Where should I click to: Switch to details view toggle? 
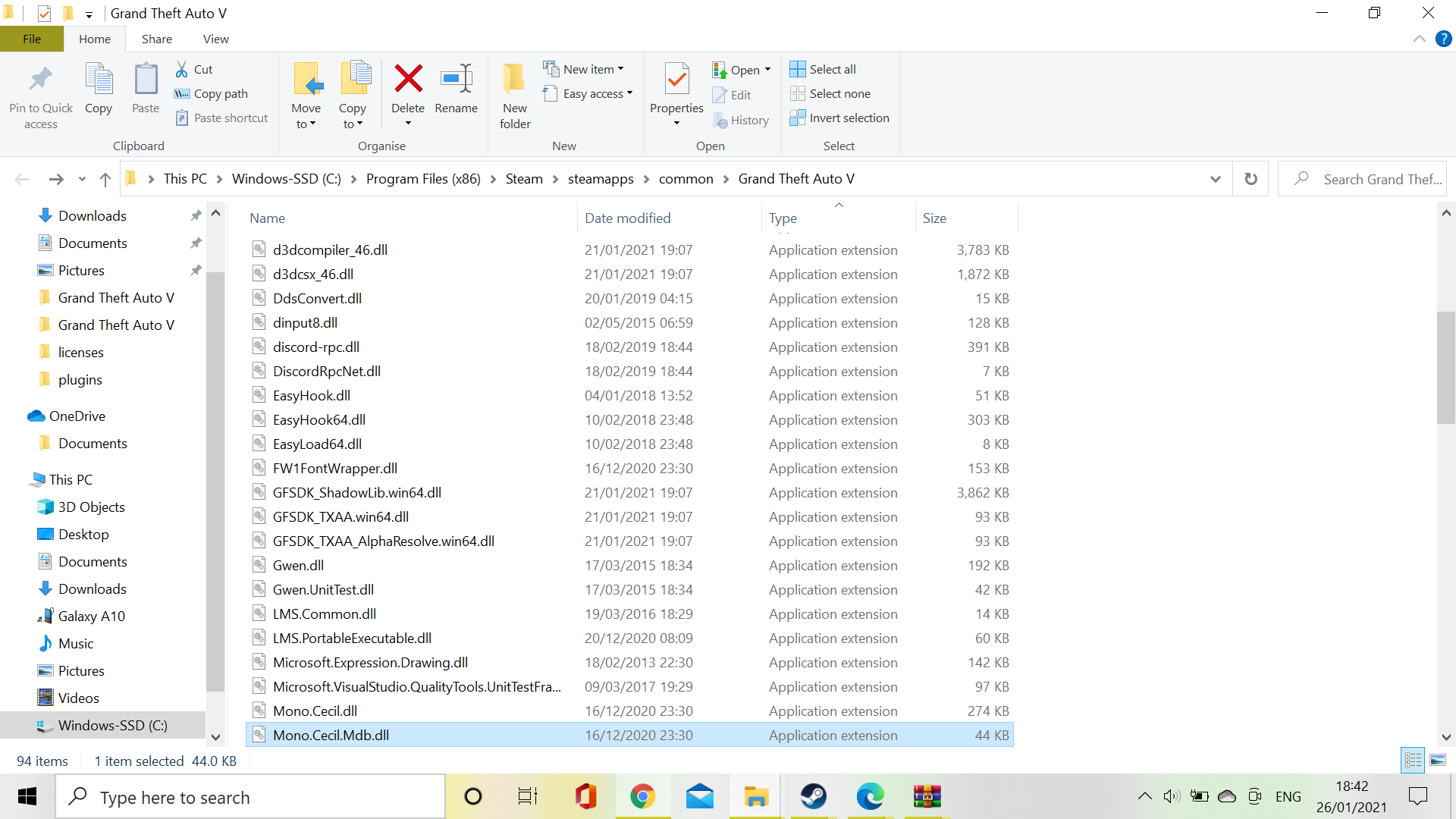coord(1413,760)
